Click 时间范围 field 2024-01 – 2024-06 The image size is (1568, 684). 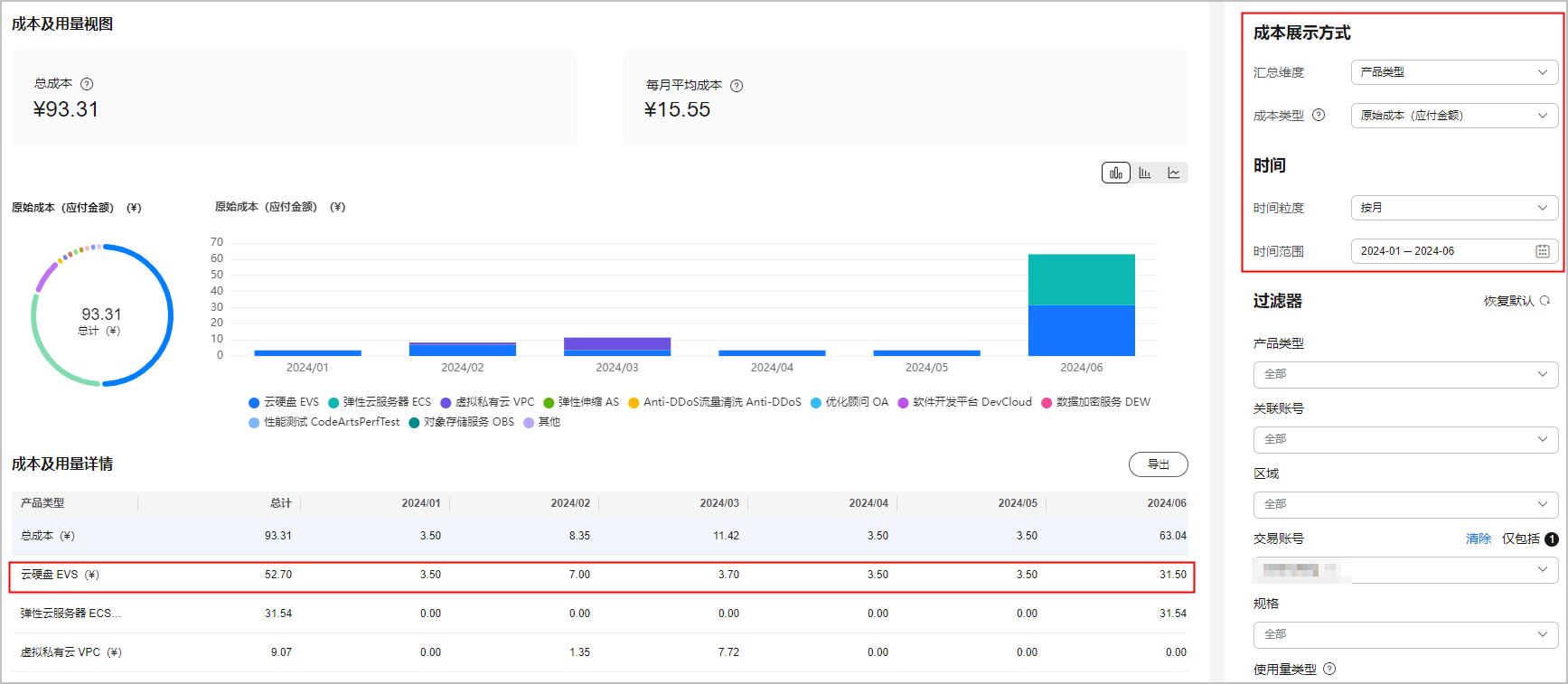click(1454, 251)
